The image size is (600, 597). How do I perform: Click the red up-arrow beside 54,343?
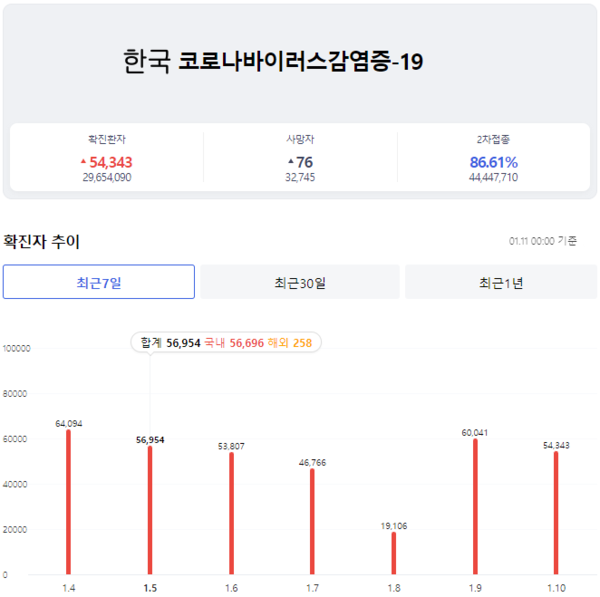click(83, 161)
